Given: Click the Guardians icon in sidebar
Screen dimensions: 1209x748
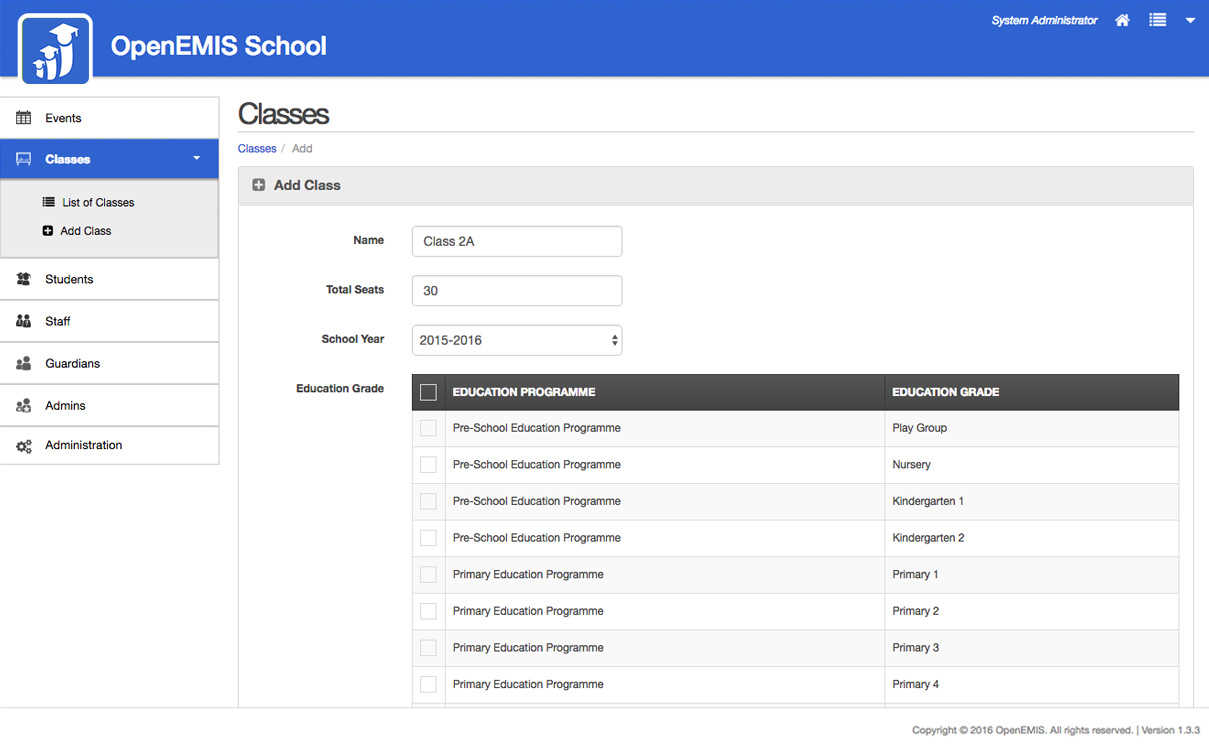Looking at the screenshot, I should [24, 363].
